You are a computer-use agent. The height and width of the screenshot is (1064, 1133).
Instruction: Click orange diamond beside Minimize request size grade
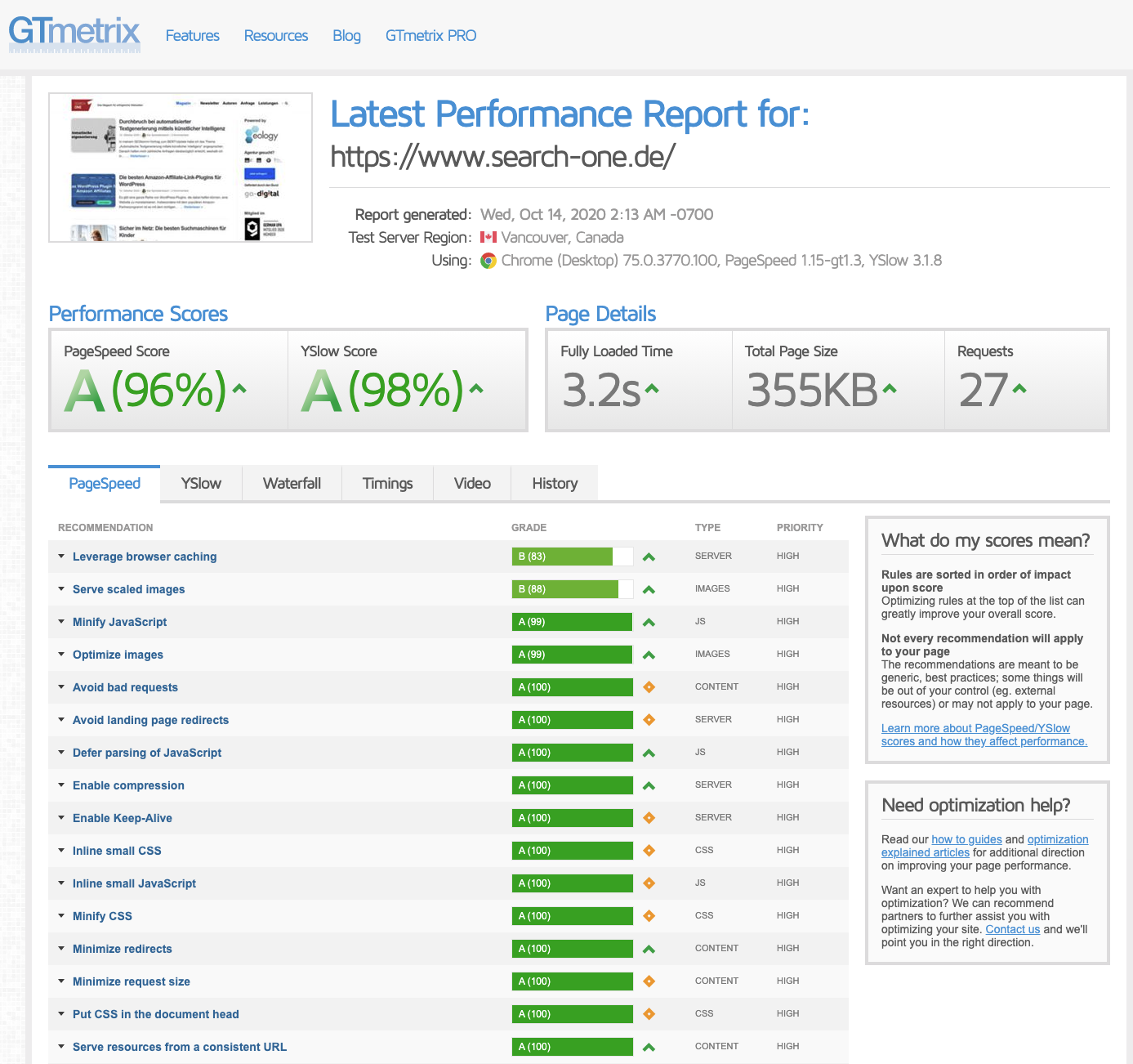(x=649, y=981)
